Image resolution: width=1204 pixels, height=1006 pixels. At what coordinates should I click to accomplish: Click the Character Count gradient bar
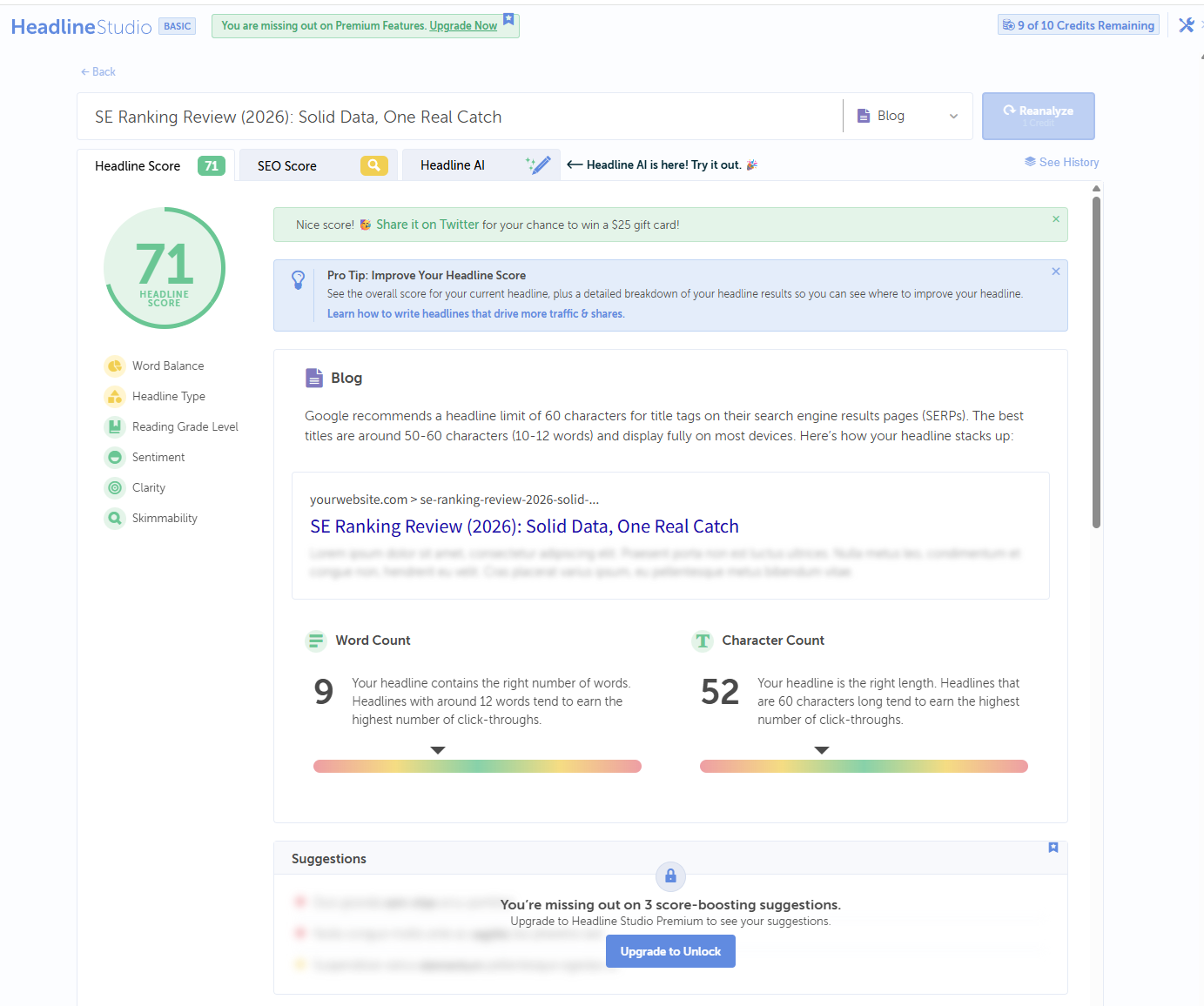(864, 767)
